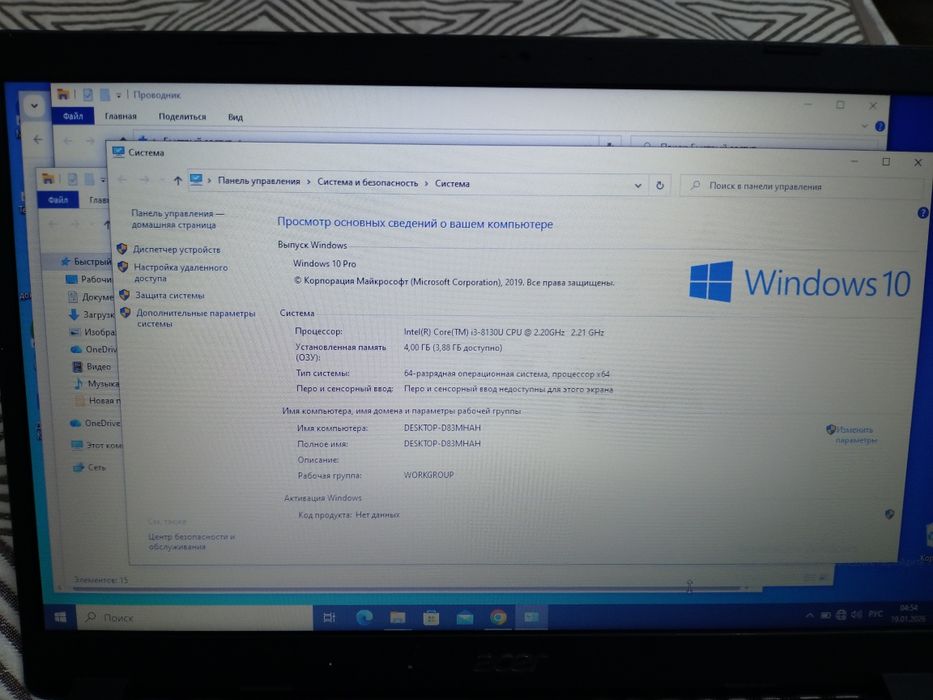
Task: Open Device Manager (Диспетчер устройств) link
Action: click(x=177, y=249)
